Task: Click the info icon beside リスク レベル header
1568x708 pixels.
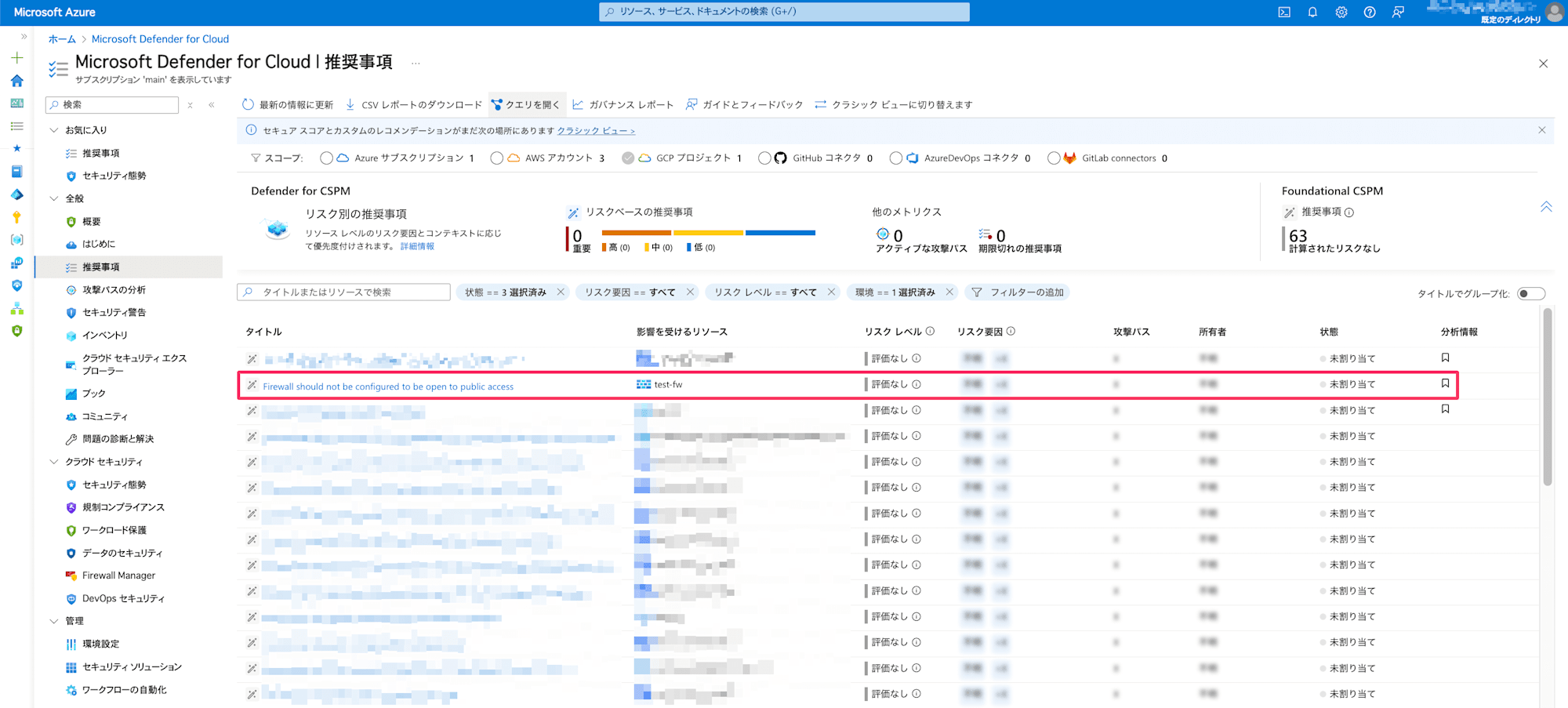Action: tap(931, 331)
